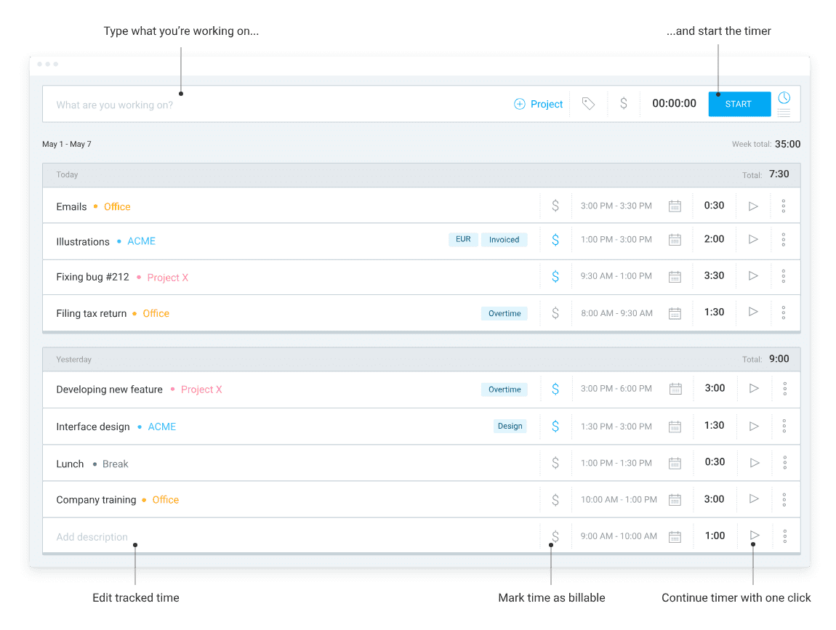Click the billable dollar icon in the timer bar
The height and width of the screenshot is (630, 836).
click(622, 103)
